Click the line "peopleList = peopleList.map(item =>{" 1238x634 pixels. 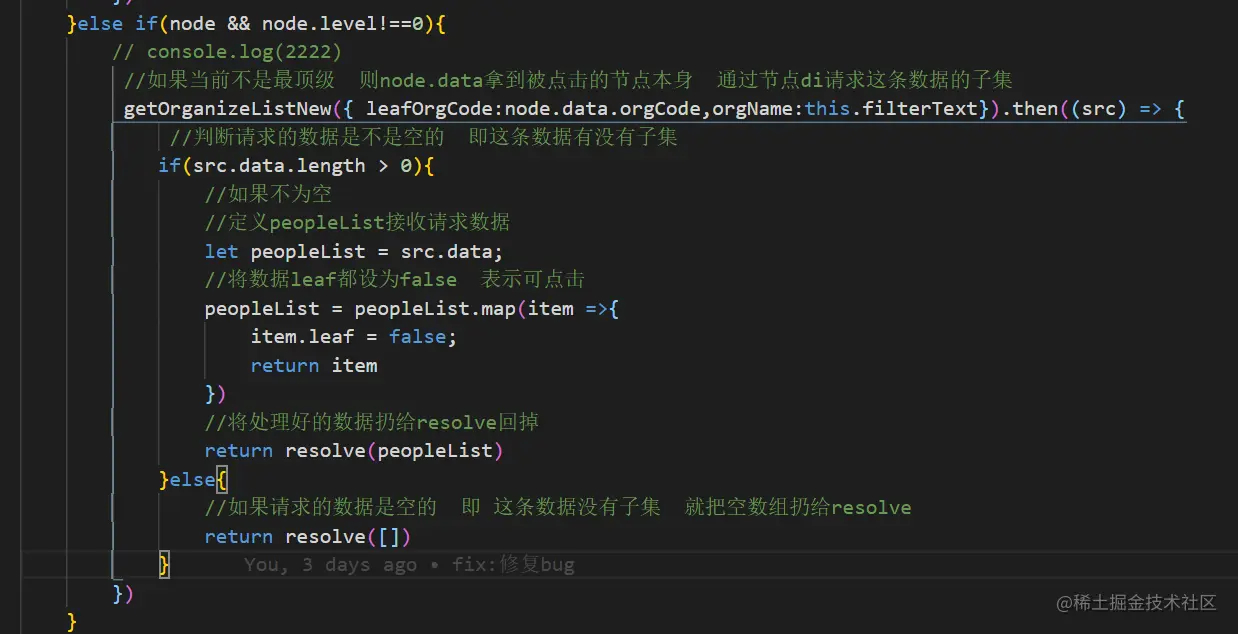[x=412, y=308]
